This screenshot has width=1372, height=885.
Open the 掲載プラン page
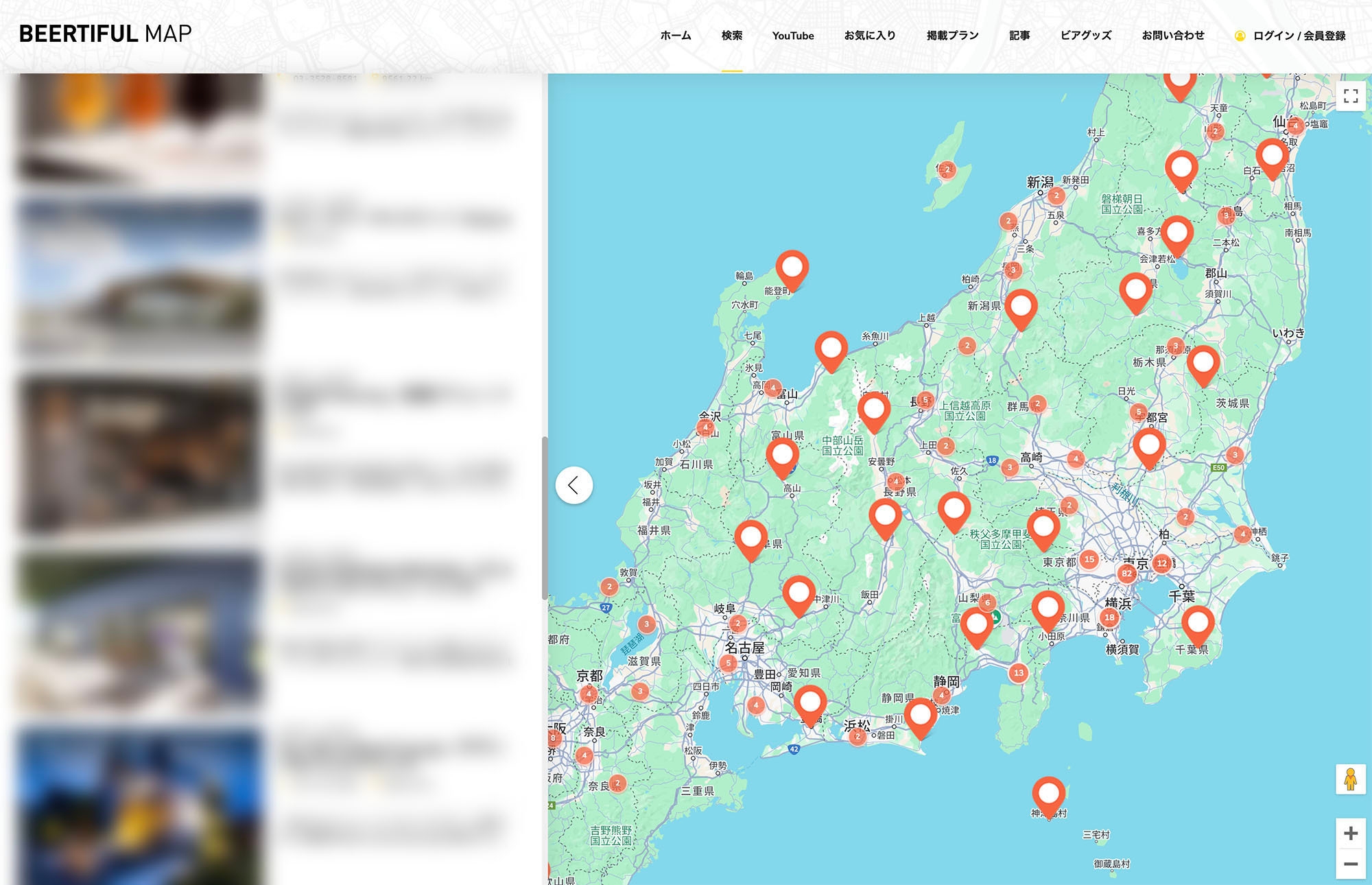952,36
